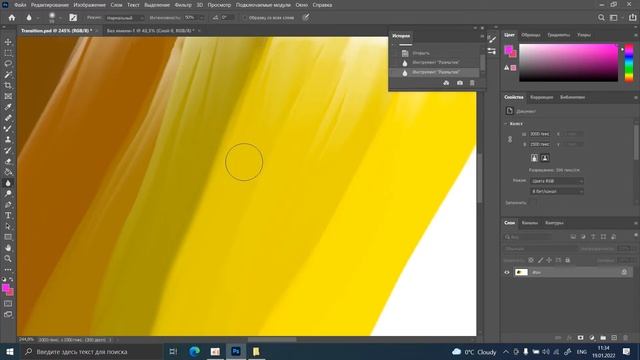Screen dimensions: 640x360
Task: Pick a color in the color field
Action: click(569, 63)
